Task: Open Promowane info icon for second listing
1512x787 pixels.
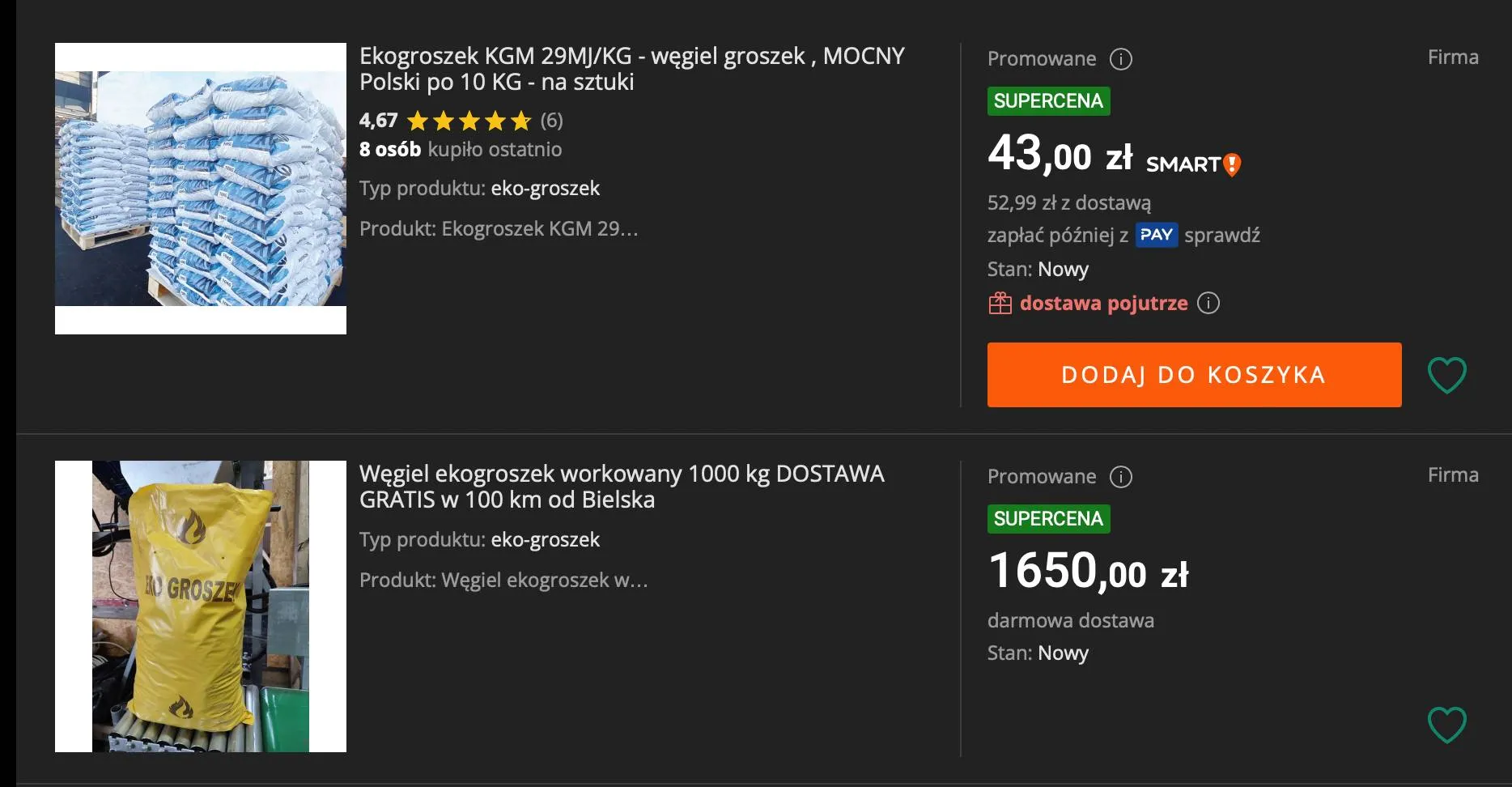Action: coord(1120,477)
